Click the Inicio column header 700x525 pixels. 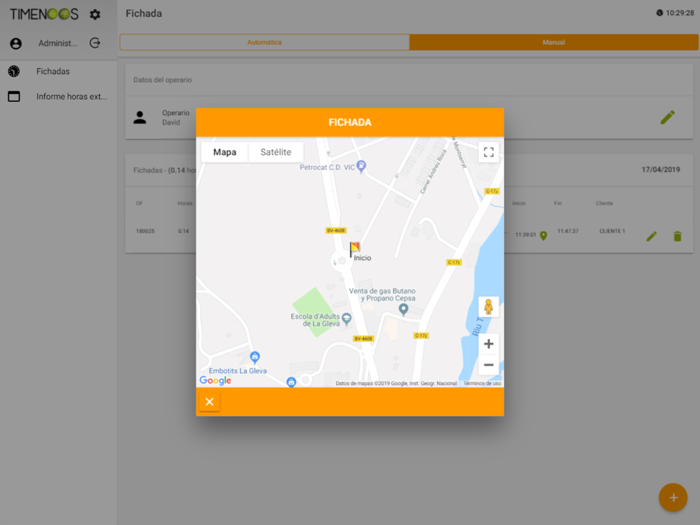pyautogui.click(x=519, y=203)
